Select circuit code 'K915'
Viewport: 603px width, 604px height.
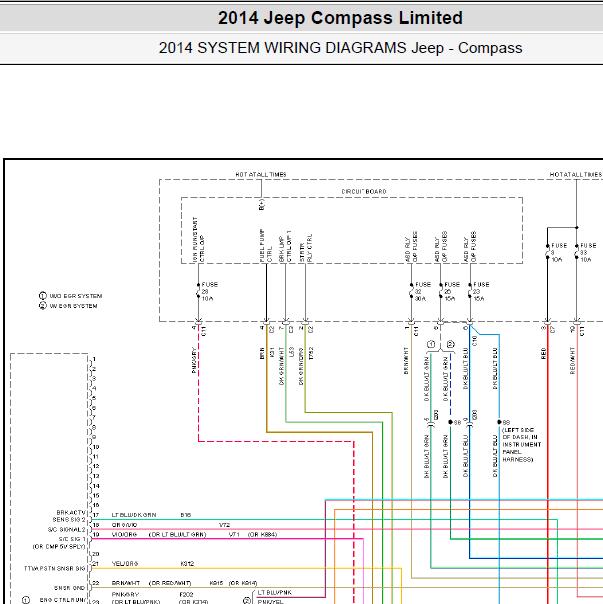click(x=217, y=583)
